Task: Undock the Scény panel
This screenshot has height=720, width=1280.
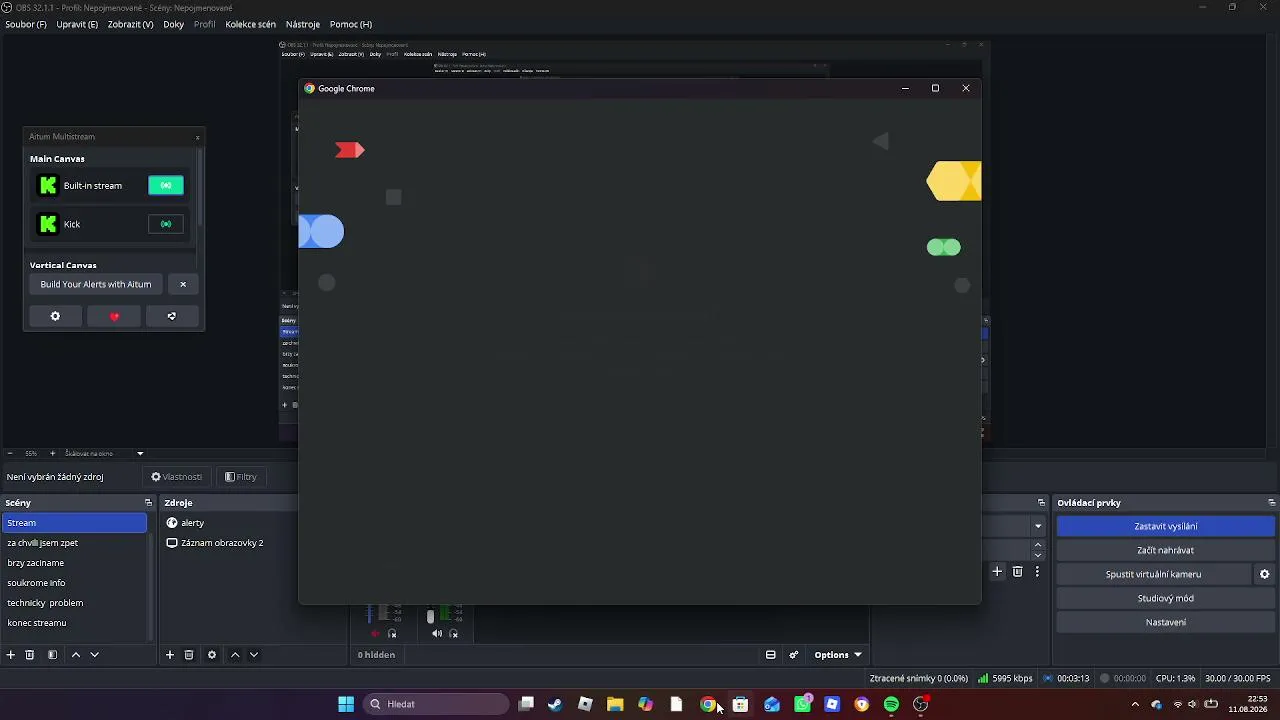Action: tap(148, 503)
